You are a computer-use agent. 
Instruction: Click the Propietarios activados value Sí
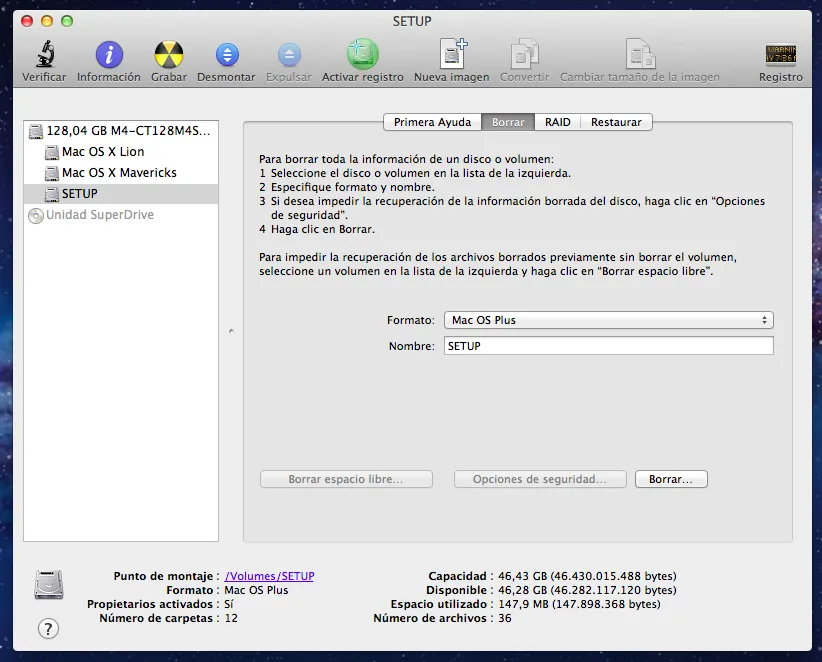coord(229,604)
